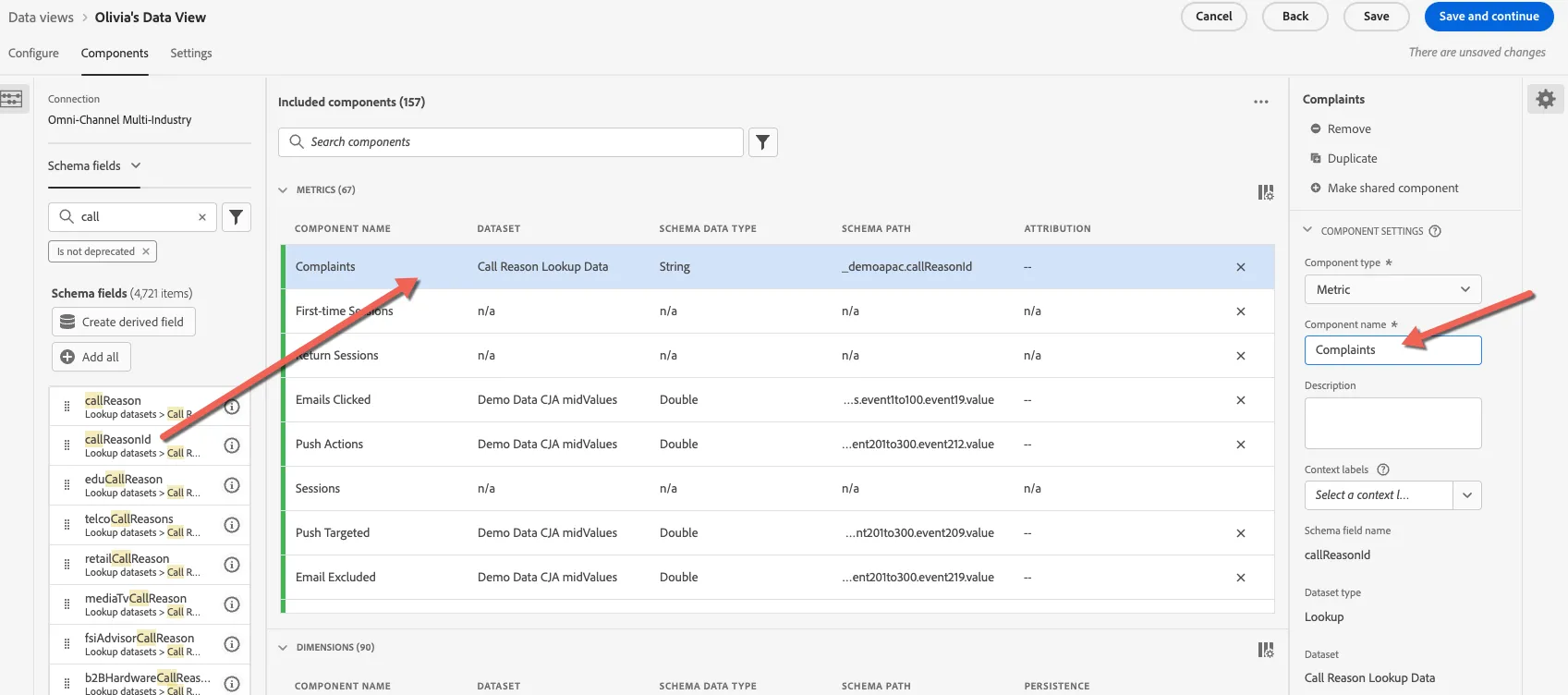
Task: Collapse the Dimensions (90) section
Action: (x=283, y=648)
